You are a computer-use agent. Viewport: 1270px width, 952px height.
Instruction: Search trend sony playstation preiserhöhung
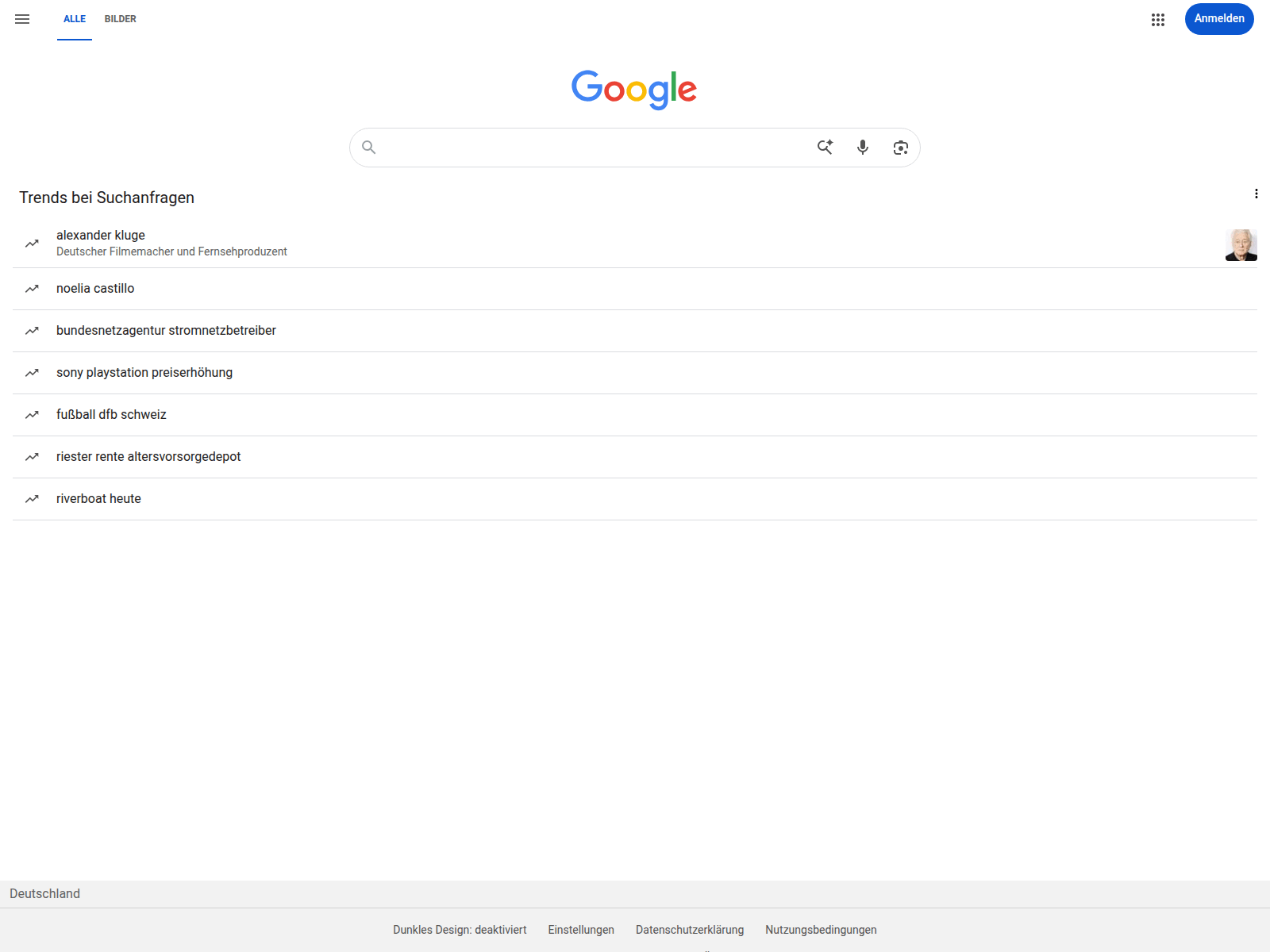pyautogui.click(x=635, y=373)
